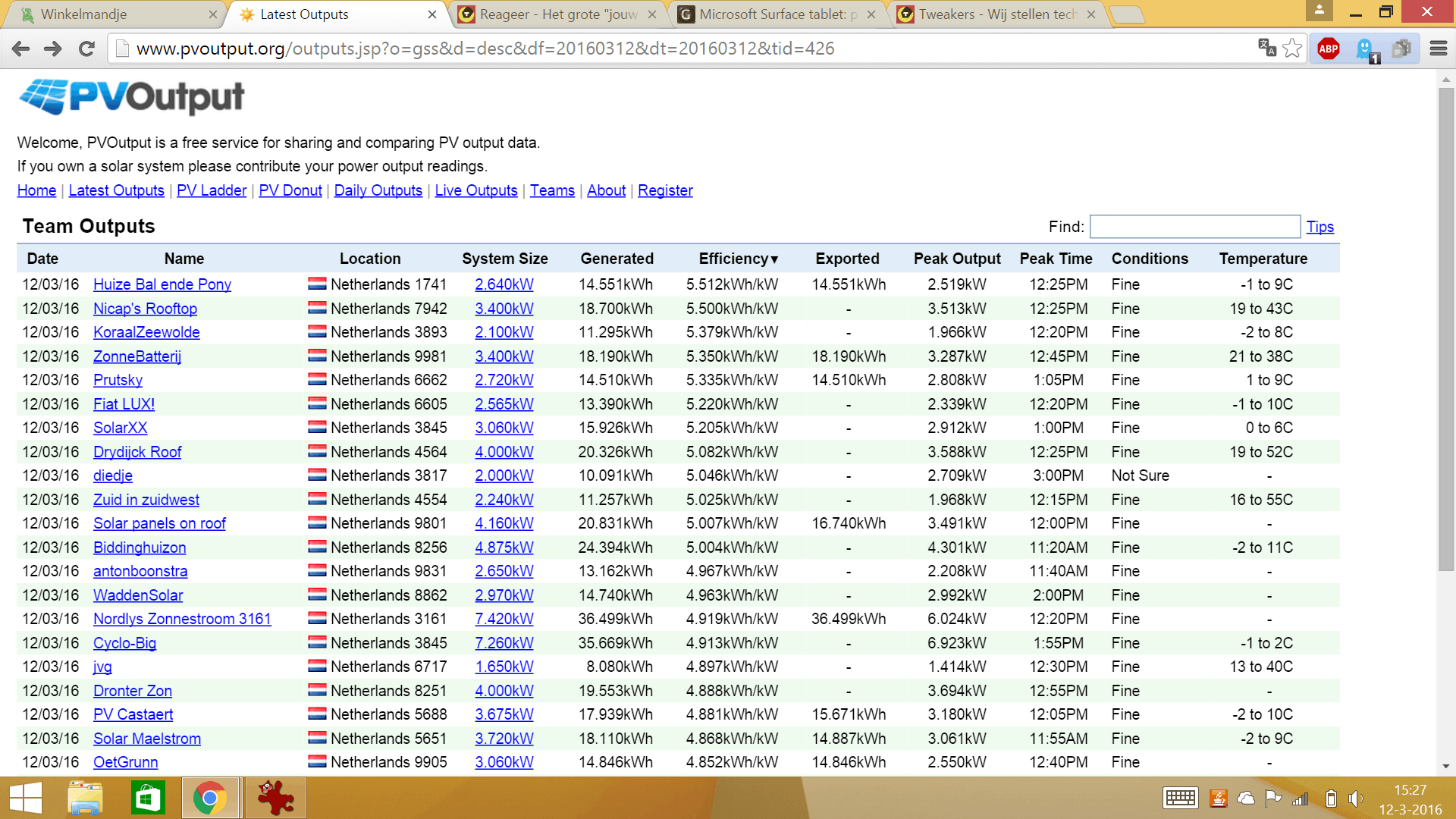1456x819 pixels.
Task: Open File Explorer from taskbar
Action: pos(85,798)
